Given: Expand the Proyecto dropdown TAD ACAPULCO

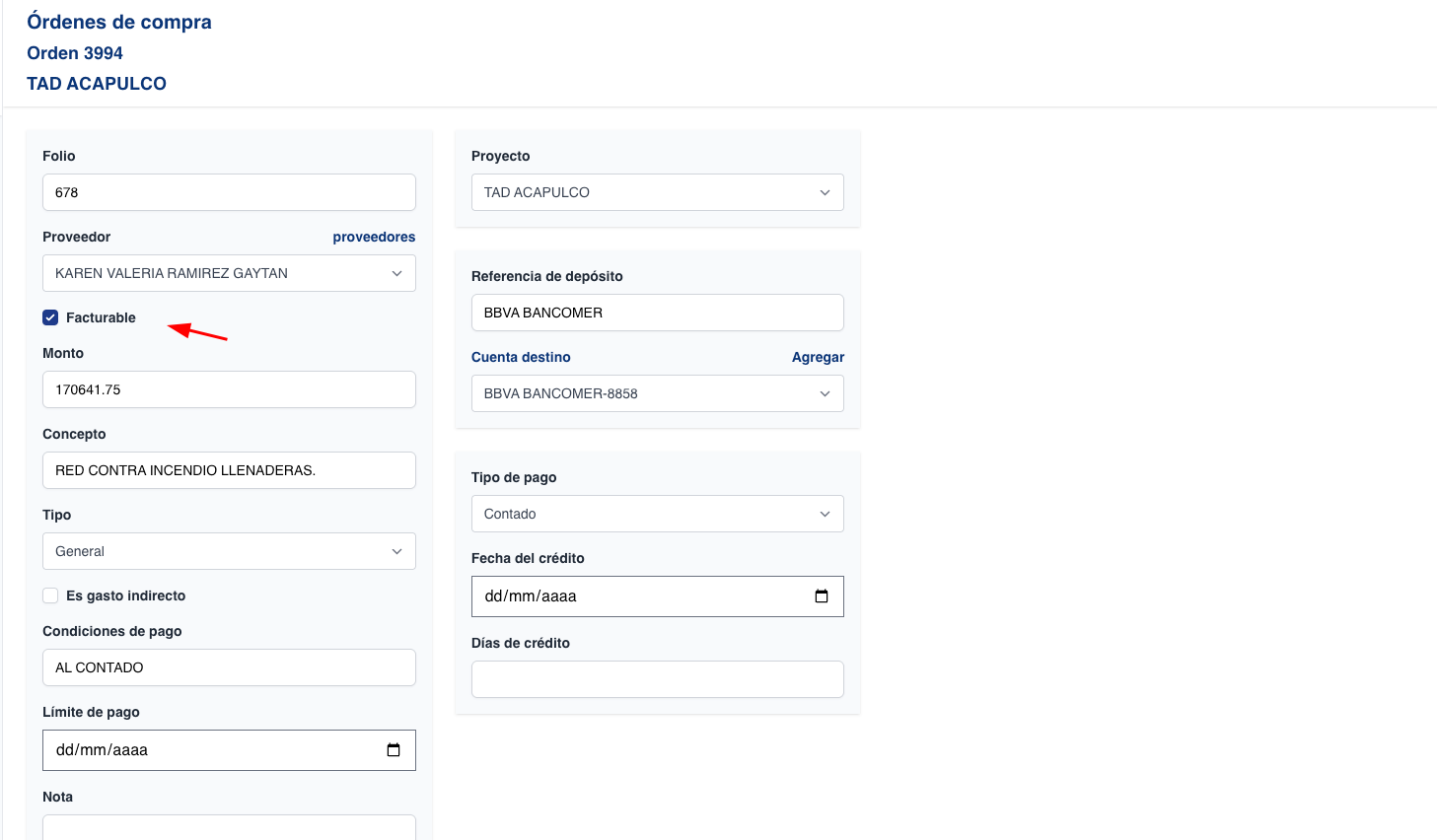Looking at the screenshot, I should pos(657,192).
